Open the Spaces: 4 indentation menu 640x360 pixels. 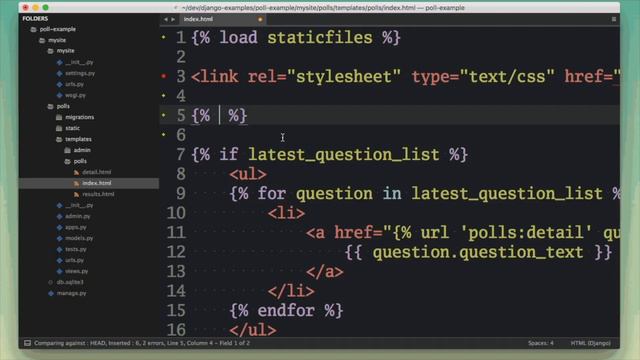pos(540,343)
